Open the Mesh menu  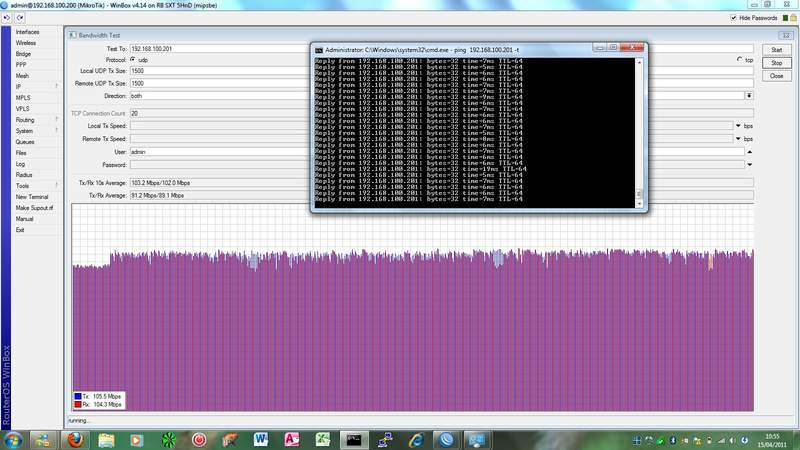pyautogui.click(x=22, y=76)
